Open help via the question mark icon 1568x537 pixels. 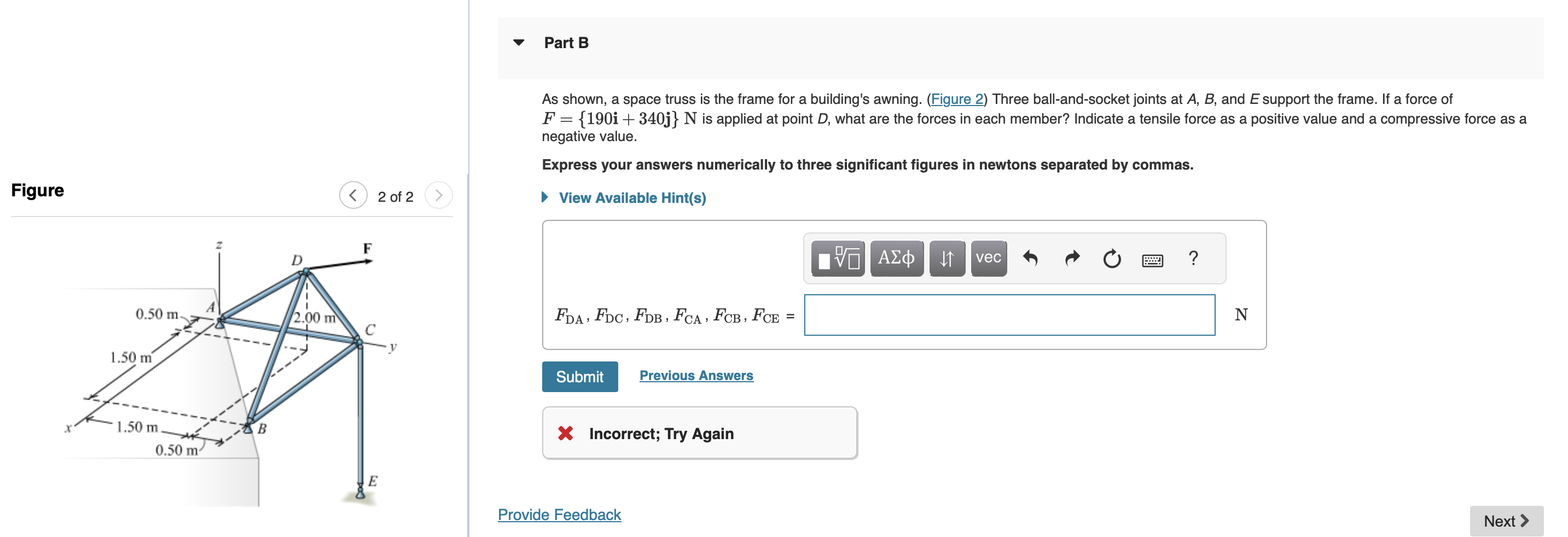(1193, 259)
